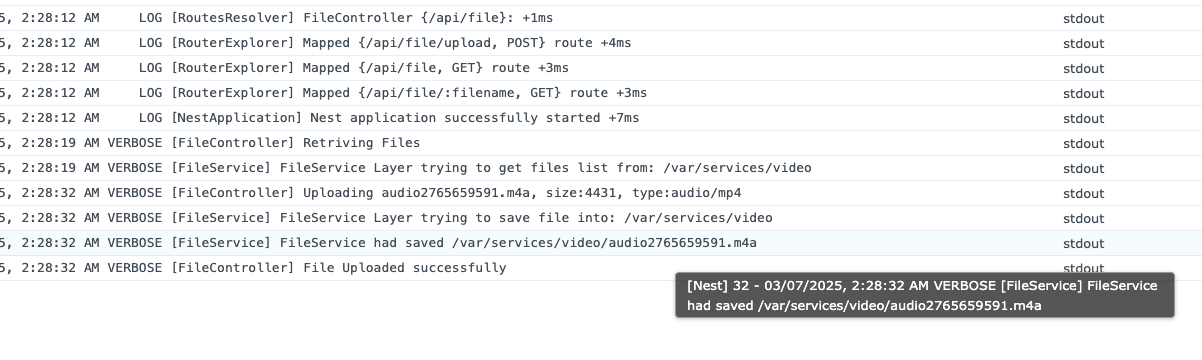
Task: Click the 2:28:19 AM timestamp of Retriving Files
Action: pyautogui.click(x=59, y=143)
